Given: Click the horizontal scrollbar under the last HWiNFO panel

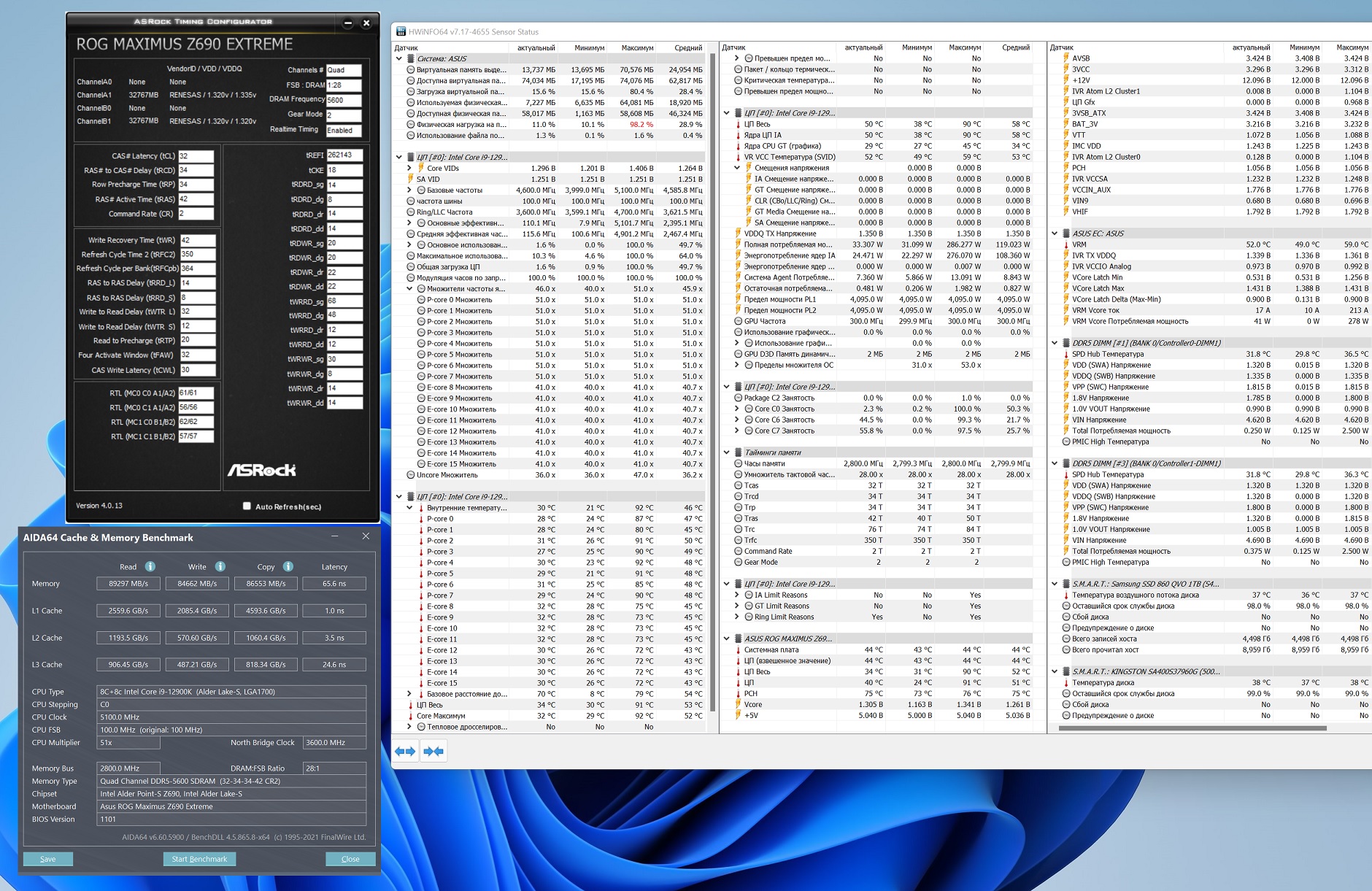Looking at the screenshot, I should point(1192,728).
